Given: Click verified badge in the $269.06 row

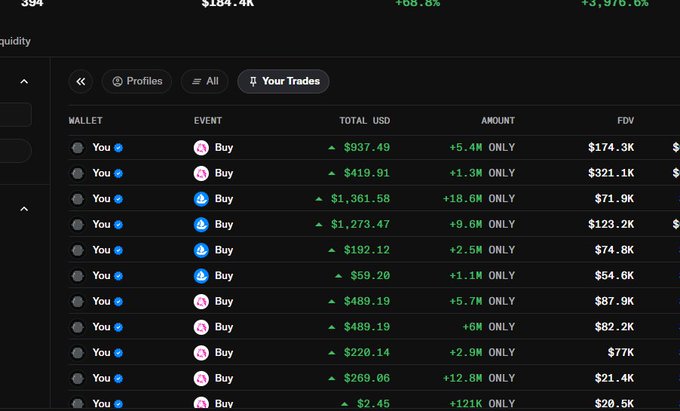Looking at the screenshot, I should (118, 378).
